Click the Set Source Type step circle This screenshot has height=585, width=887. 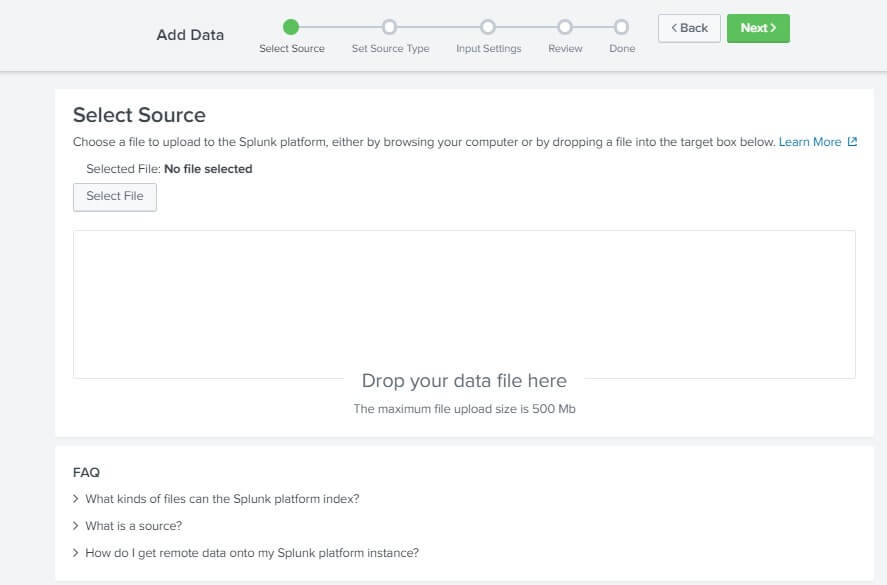[x=389, y=27]
